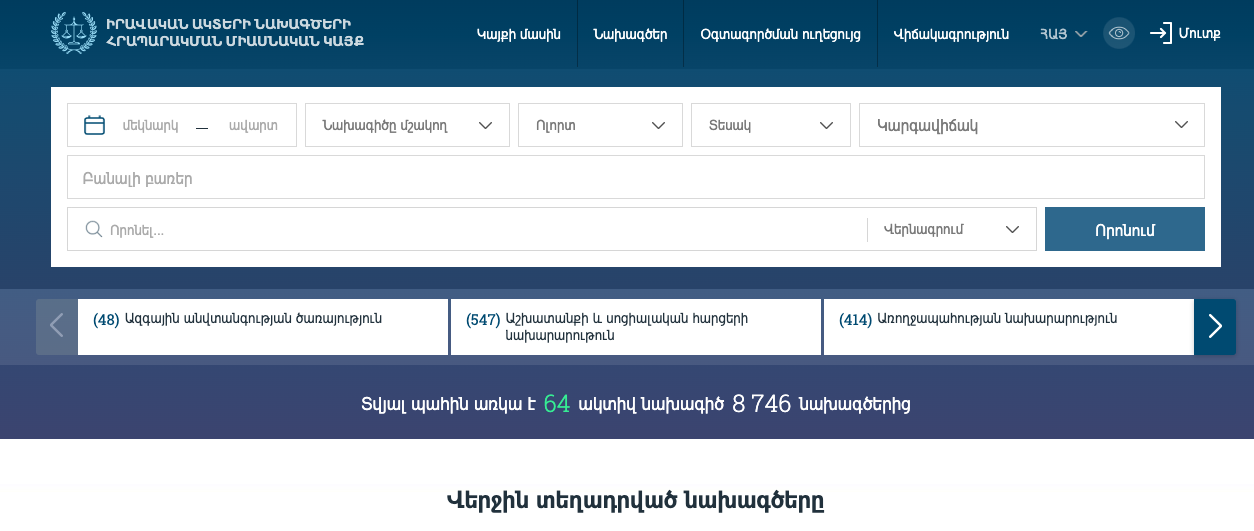This screenshot has height=531, width=1254.
Task: Open the Վիճակագրություն menu item
Action: pos(951,34)
